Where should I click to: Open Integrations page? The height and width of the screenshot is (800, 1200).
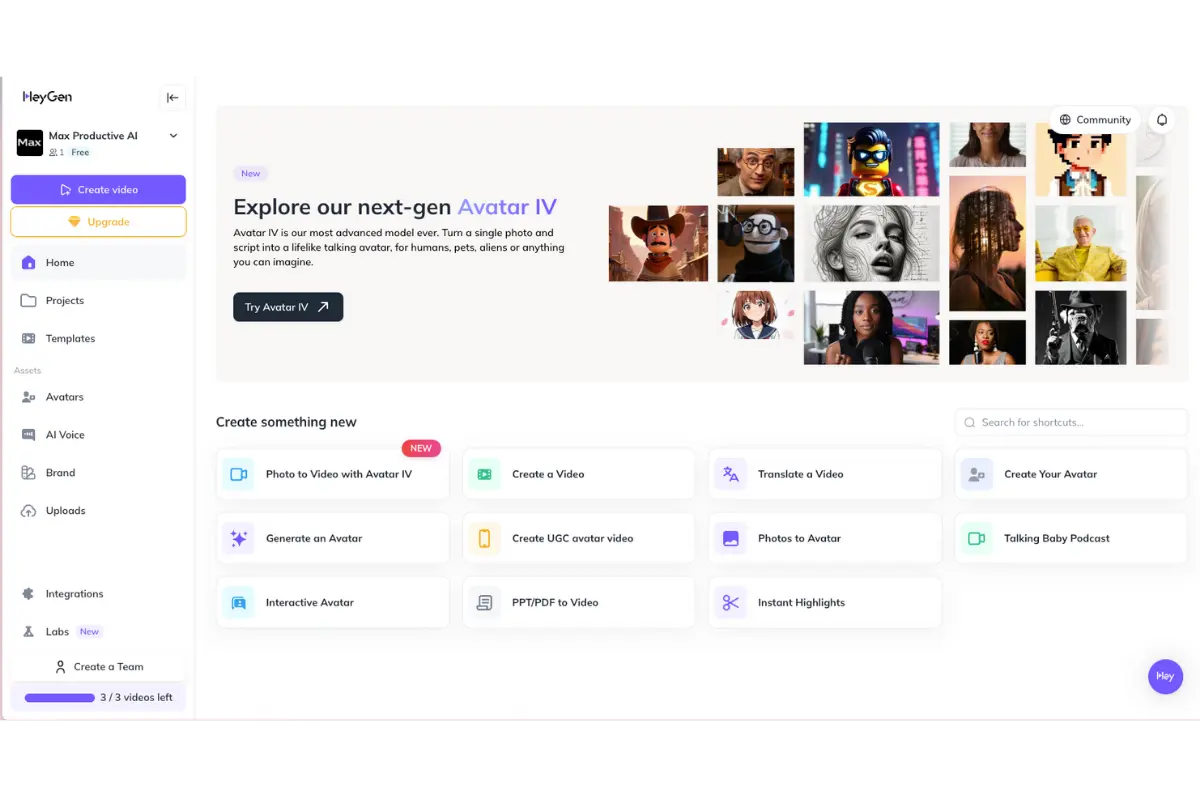pos(98,594)
